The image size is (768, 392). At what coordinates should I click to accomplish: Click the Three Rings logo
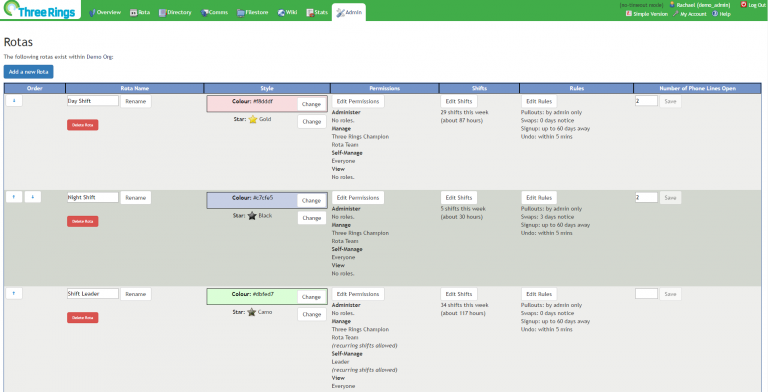coord(40,10)
